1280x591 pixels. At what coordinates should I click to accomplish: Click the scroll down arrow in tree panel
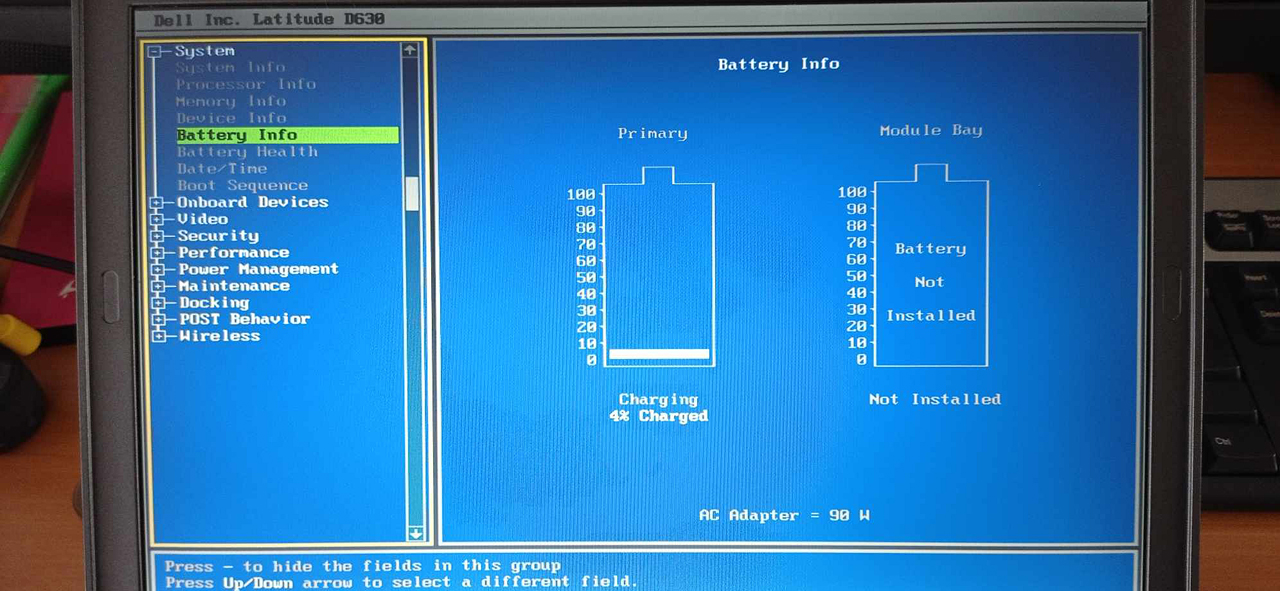coord(416,534)
